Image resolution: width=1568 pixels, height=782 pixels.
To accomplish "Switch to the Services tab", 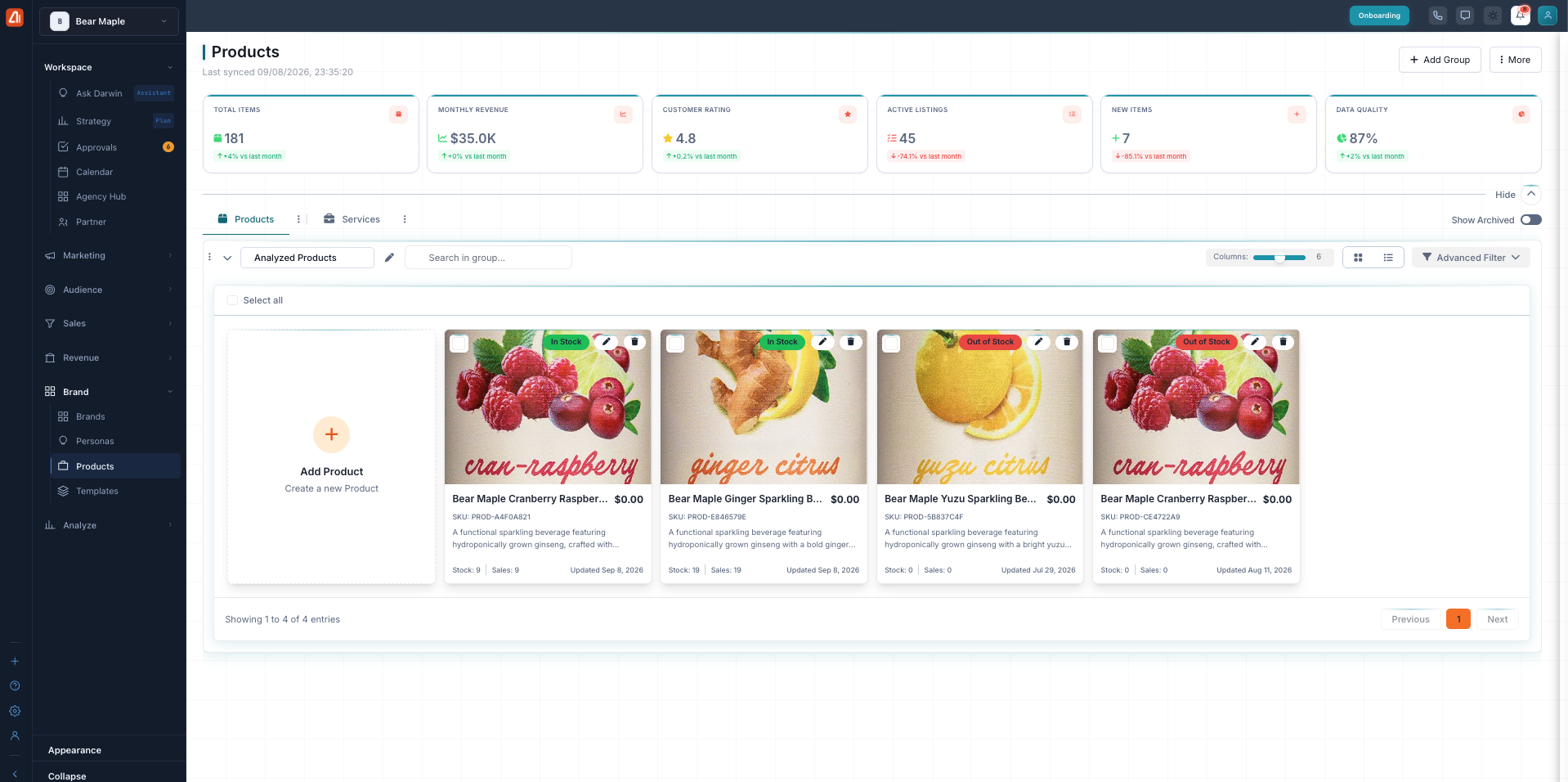I will [x=352, y=219].
